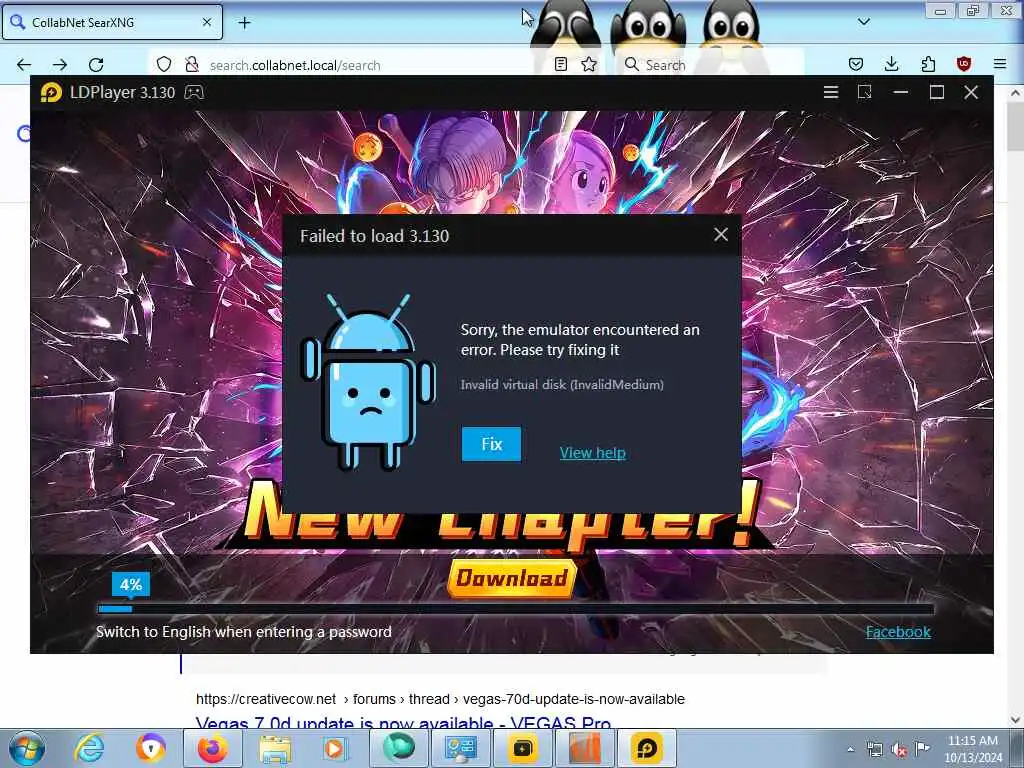Click the tracking protection shield icon
1024x768 pixels.
coord(164,65)
